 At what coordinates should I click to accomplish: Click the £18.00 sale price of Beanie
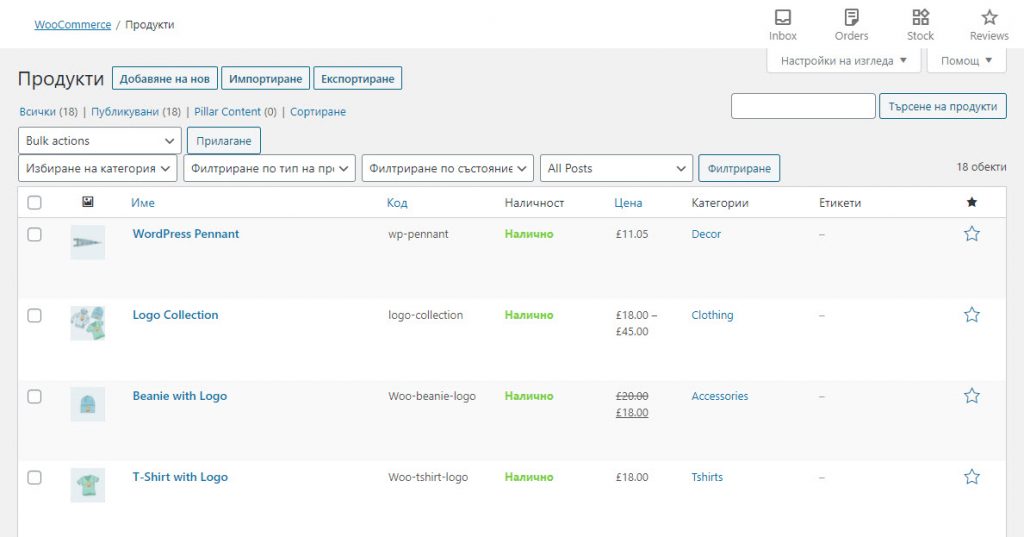tap(632, 412)
